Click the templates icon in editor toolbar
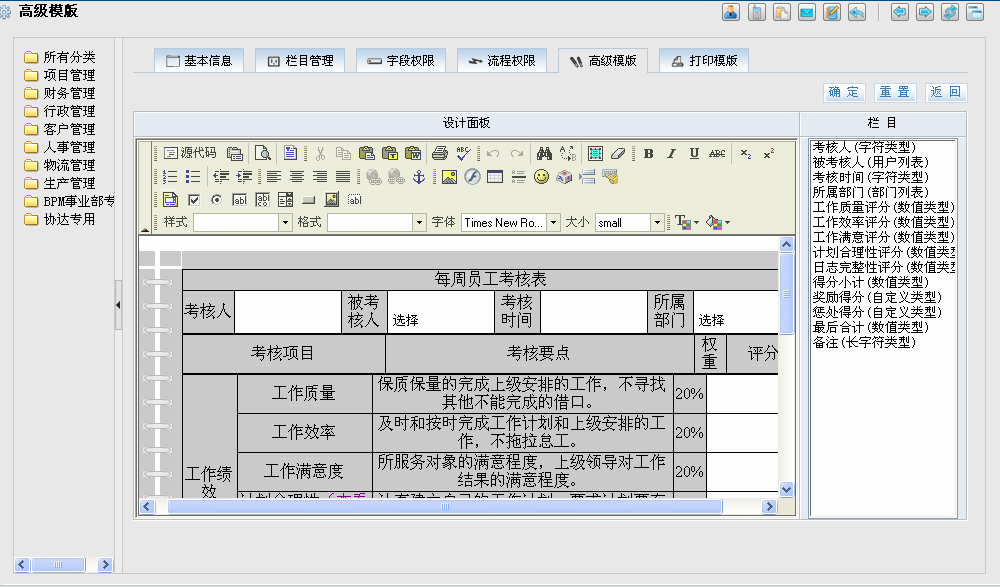The height and width of the screenshot is (587, 1000). pyautogui.click(x=290, y=153)
